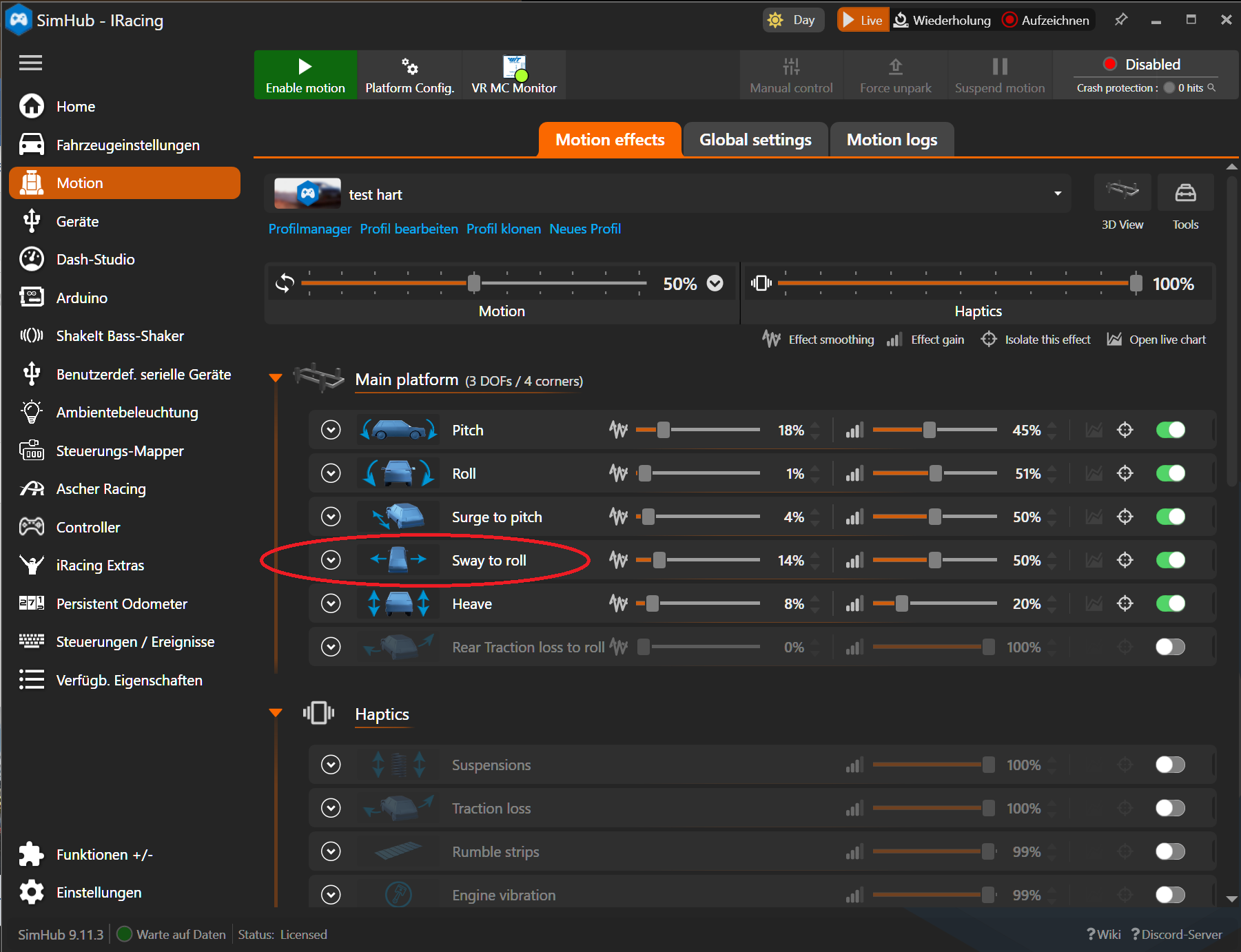Click the Haptics section vibration icon
Screen dimensions: 1241x952
point(318,713)
